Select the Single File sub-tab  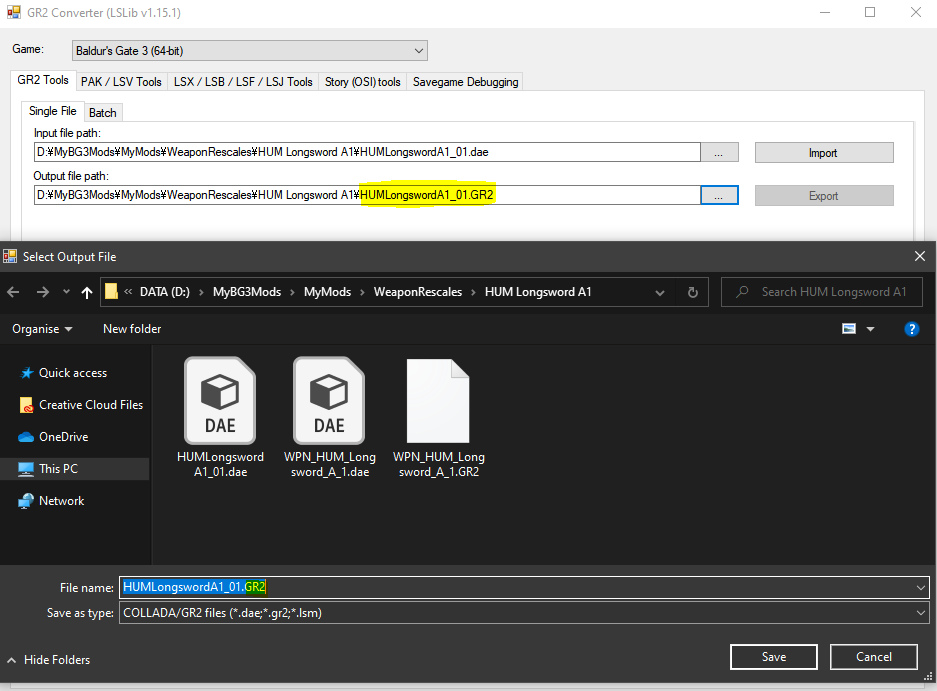[53, 111]
